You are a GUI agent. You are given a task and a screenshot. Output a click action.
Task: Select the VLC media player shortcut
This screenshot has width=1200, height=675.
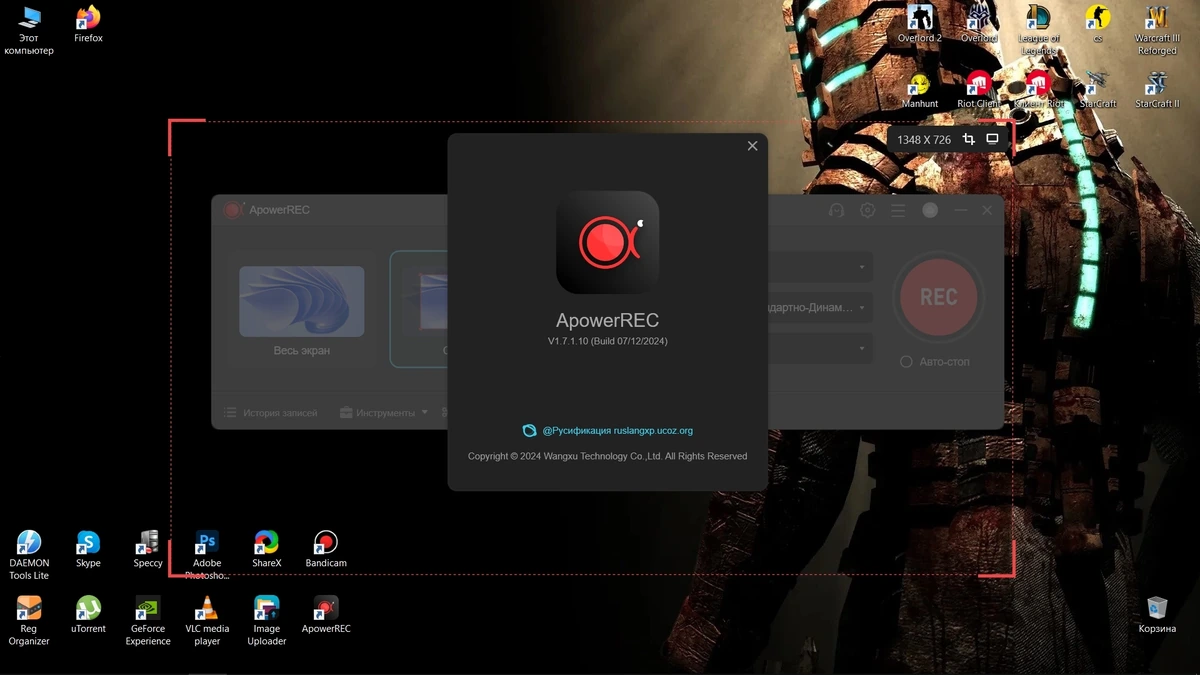click(x=207, y=620)
